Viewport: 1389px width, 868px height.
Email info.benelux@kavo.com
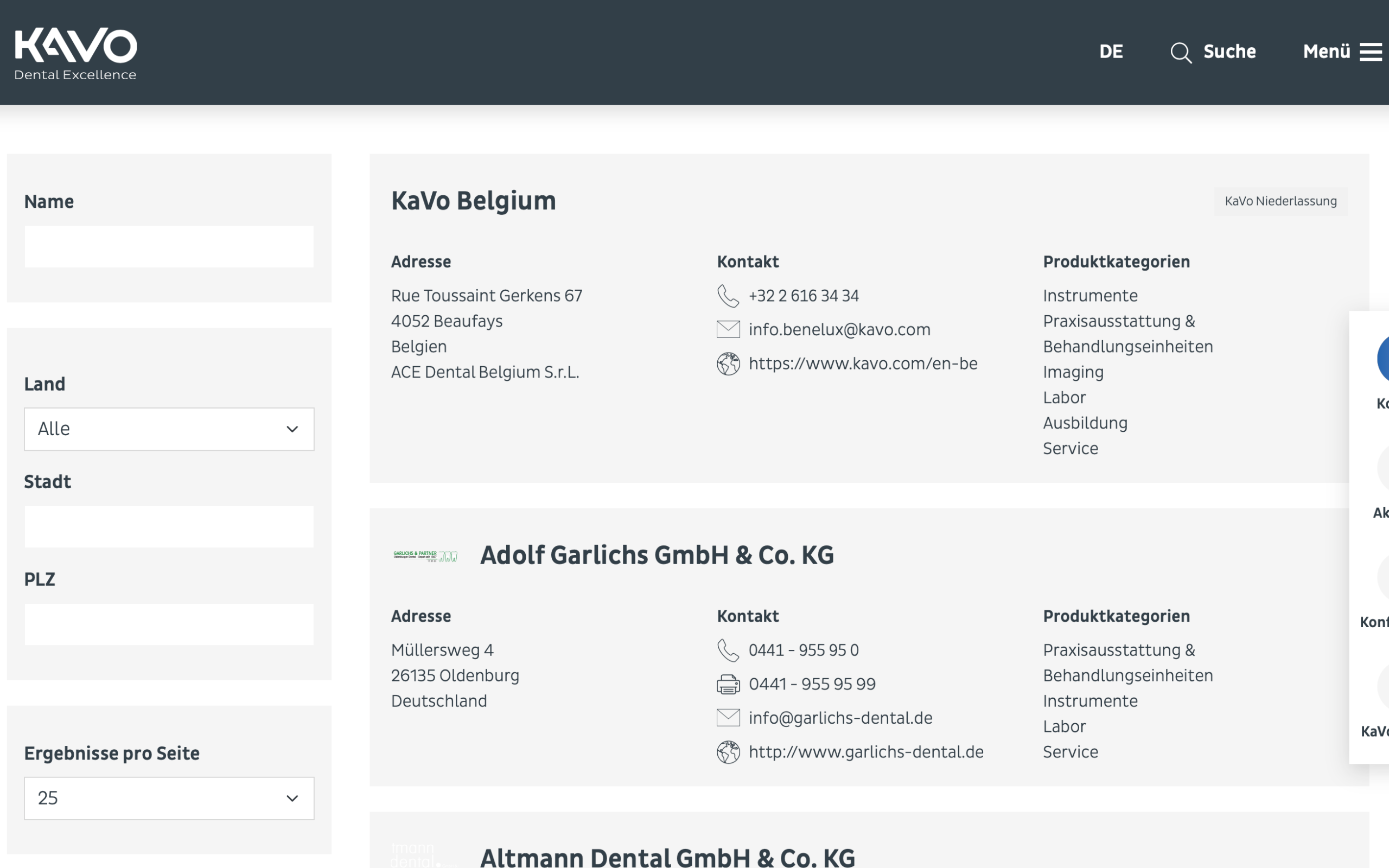(839, 329)
